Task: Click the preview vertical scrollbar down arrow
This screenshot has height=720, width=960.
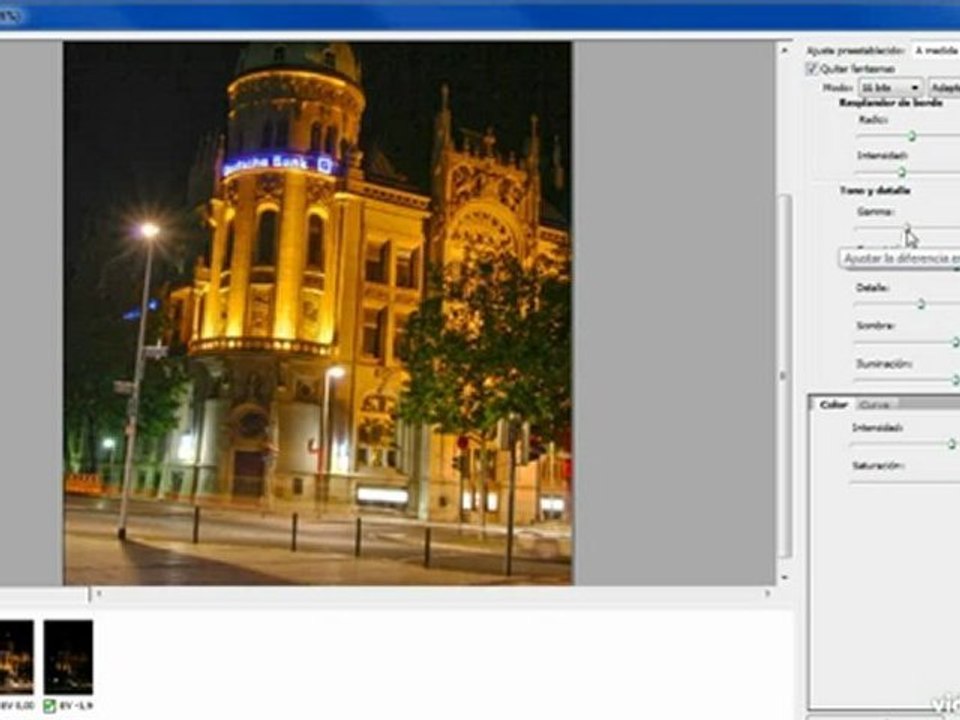Action: tap(784, 577)
